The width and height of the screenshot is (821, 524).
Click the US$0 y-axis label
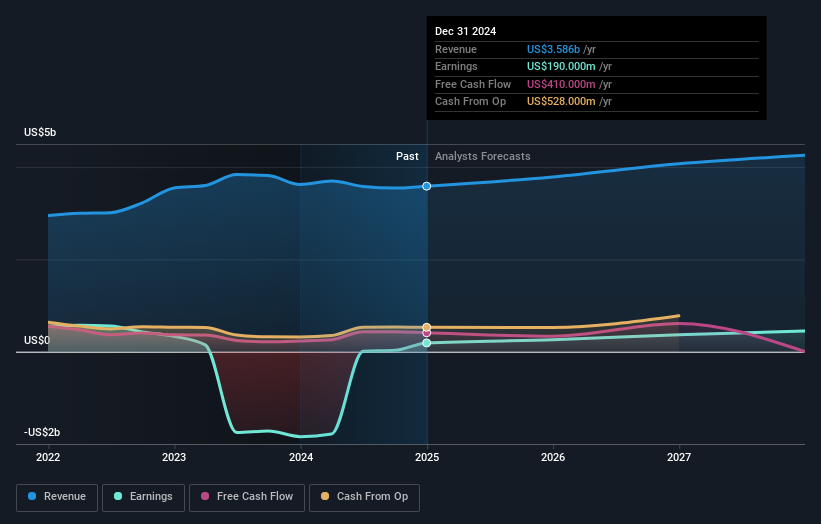[37, 340]
